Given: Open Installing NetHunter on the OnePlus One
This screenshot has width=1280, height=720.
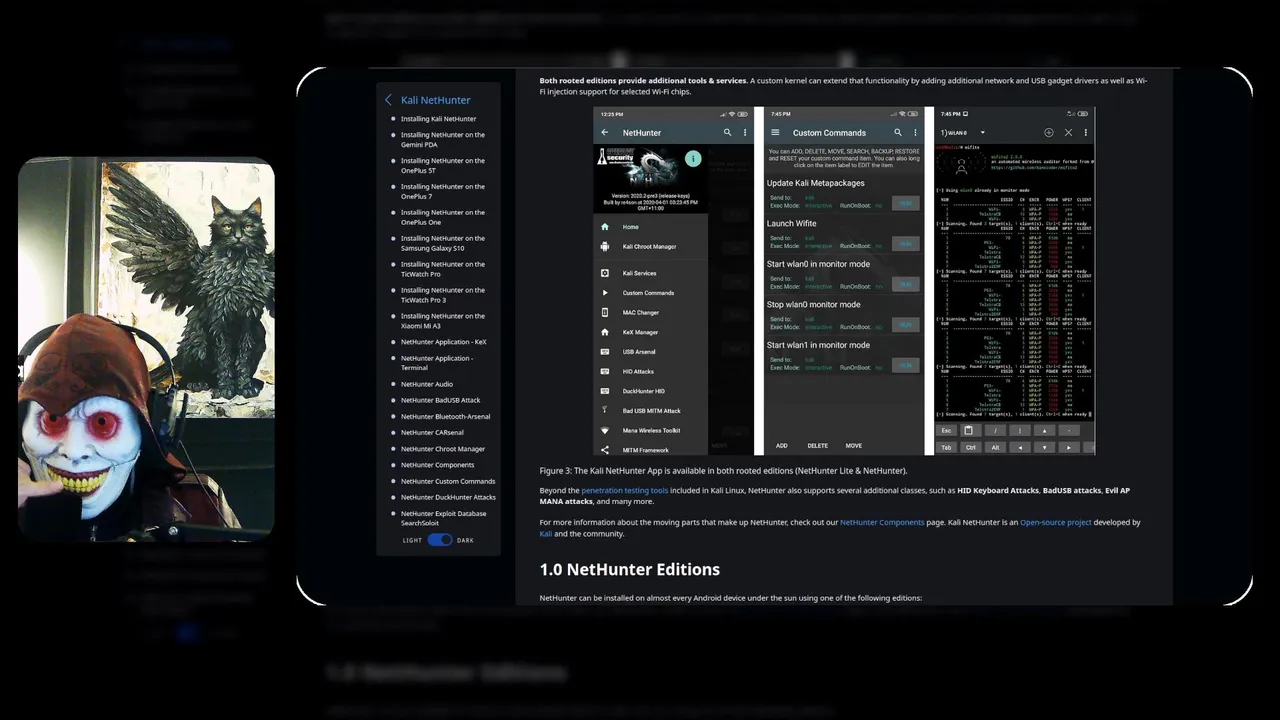Looking at the screenshot, I should (443, 217).
